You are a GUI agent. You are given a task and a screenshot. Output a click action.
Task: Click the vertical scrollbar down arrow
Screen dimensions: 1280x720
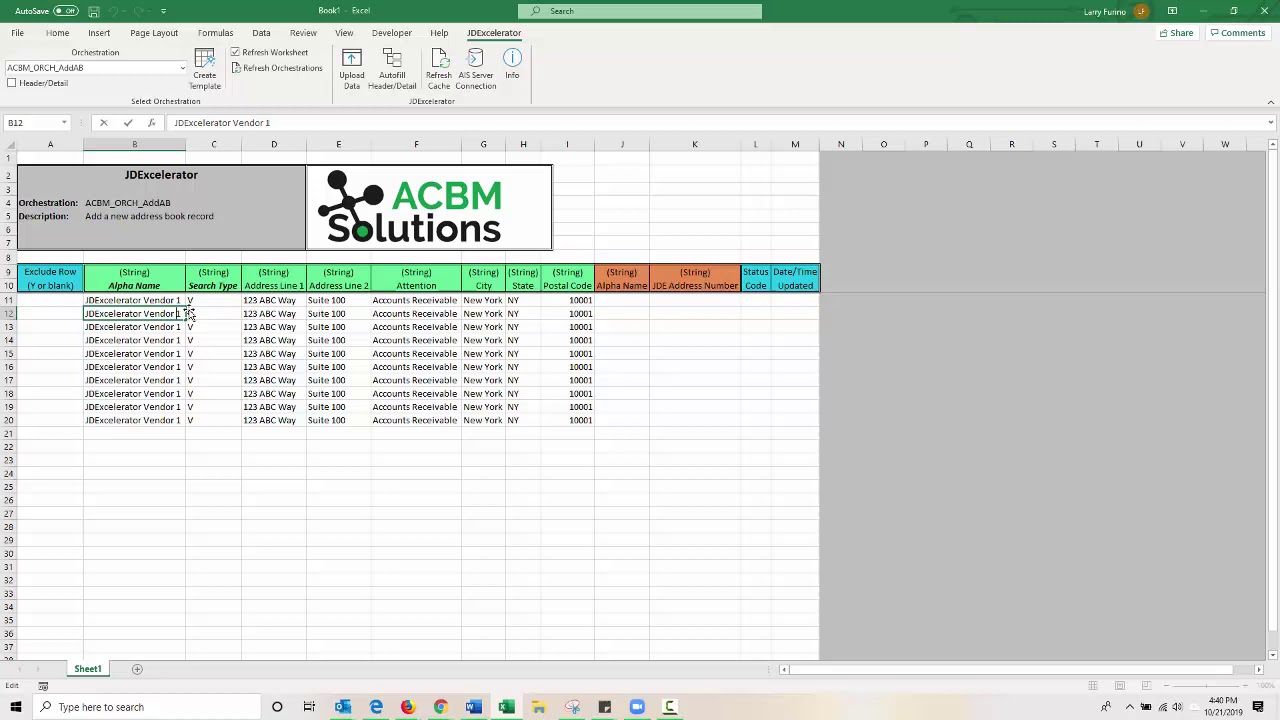pyautogui.click(x=1272, y=654)
